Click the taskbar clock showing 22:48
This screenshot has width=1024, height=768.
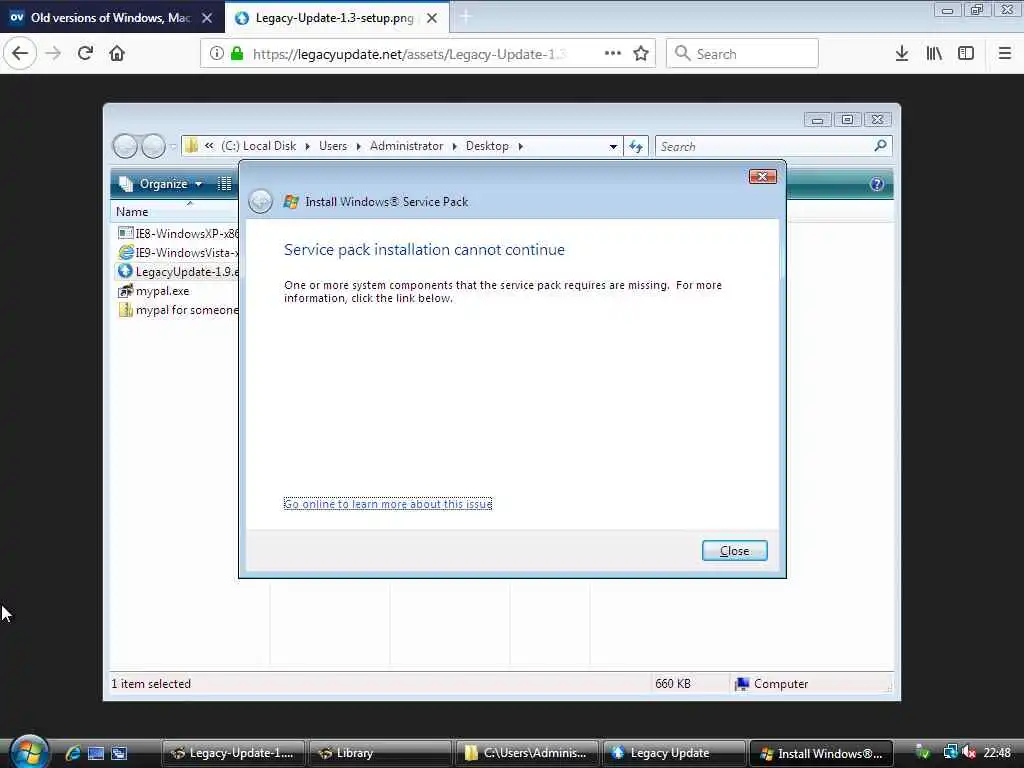997,753
